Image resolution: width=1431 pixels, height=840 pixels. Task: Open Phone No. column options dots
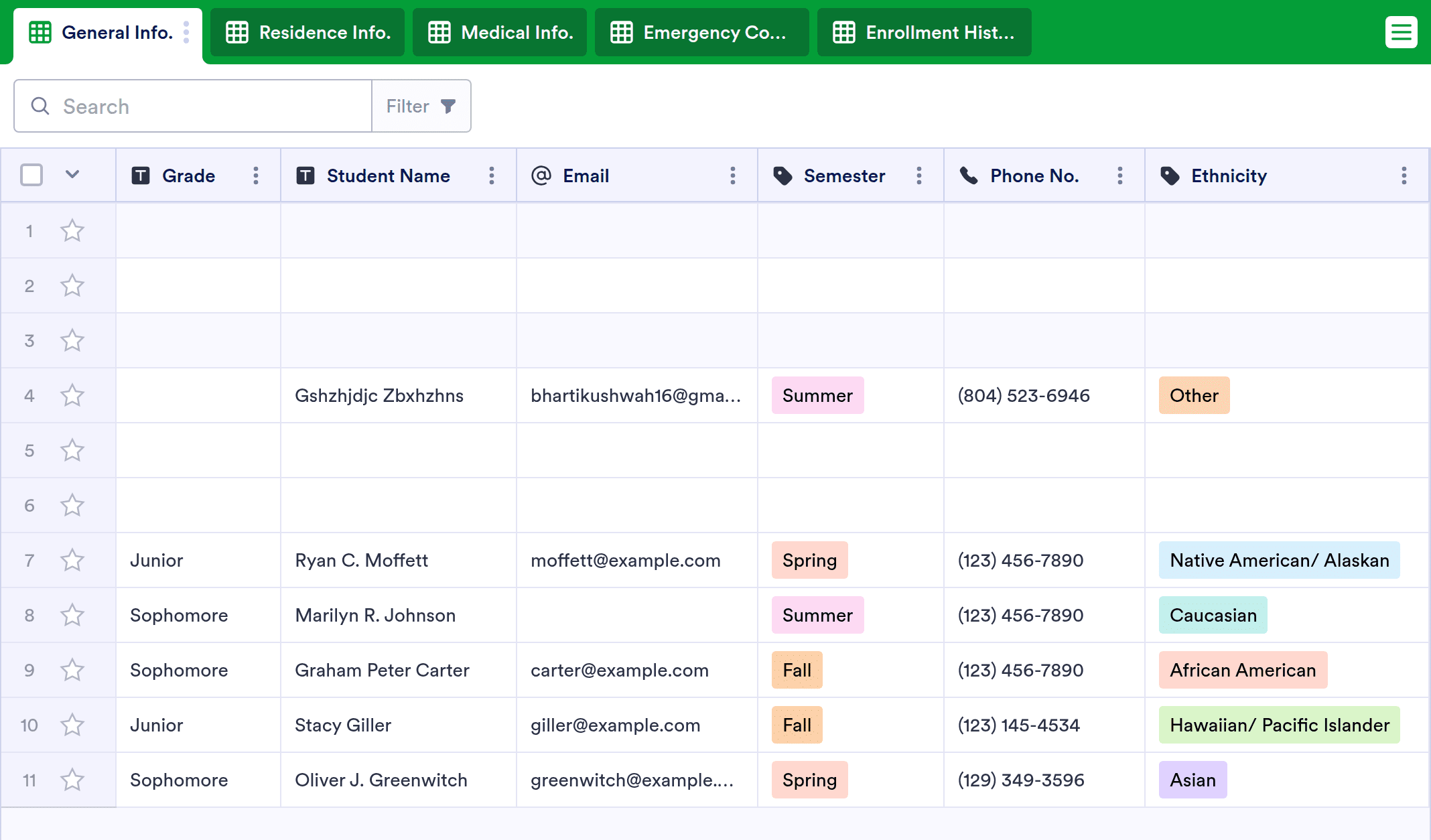[1120, 176]
